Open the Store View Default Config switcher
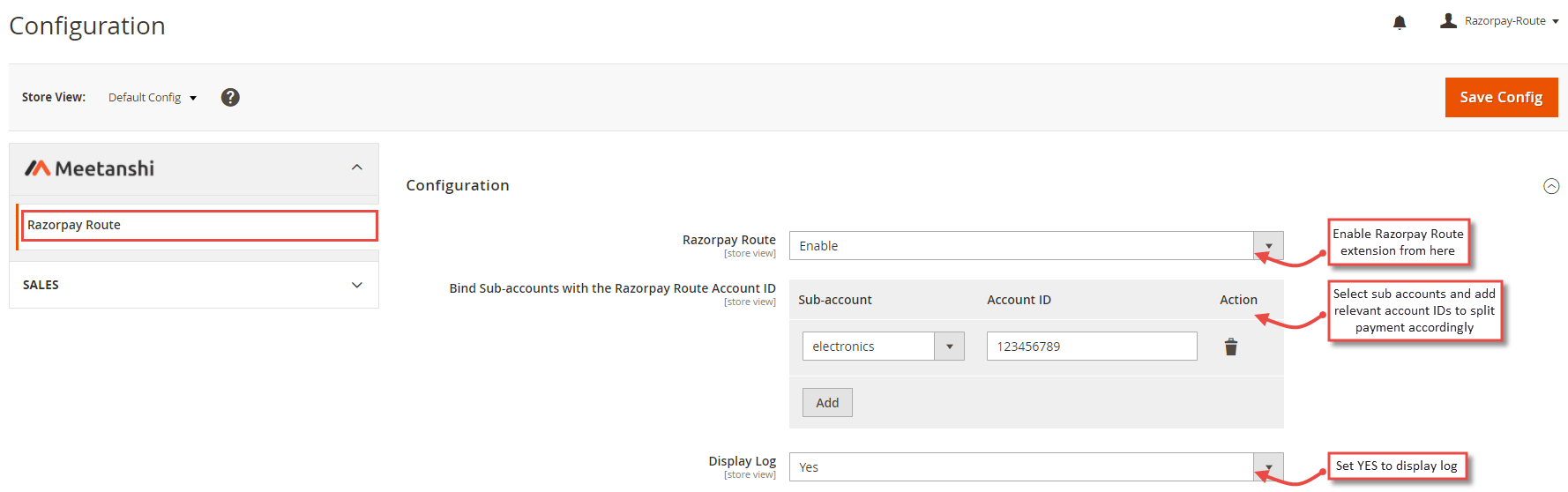1568x492 pixels. pyautogui.click(x=152, y=97)
